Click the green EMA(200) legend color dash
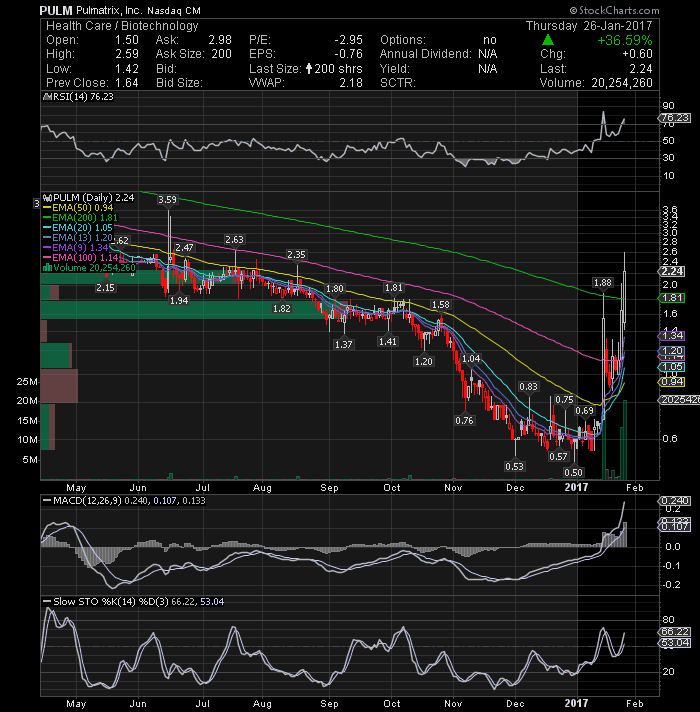This screenshot has height=712, width=700. point(47,218)
